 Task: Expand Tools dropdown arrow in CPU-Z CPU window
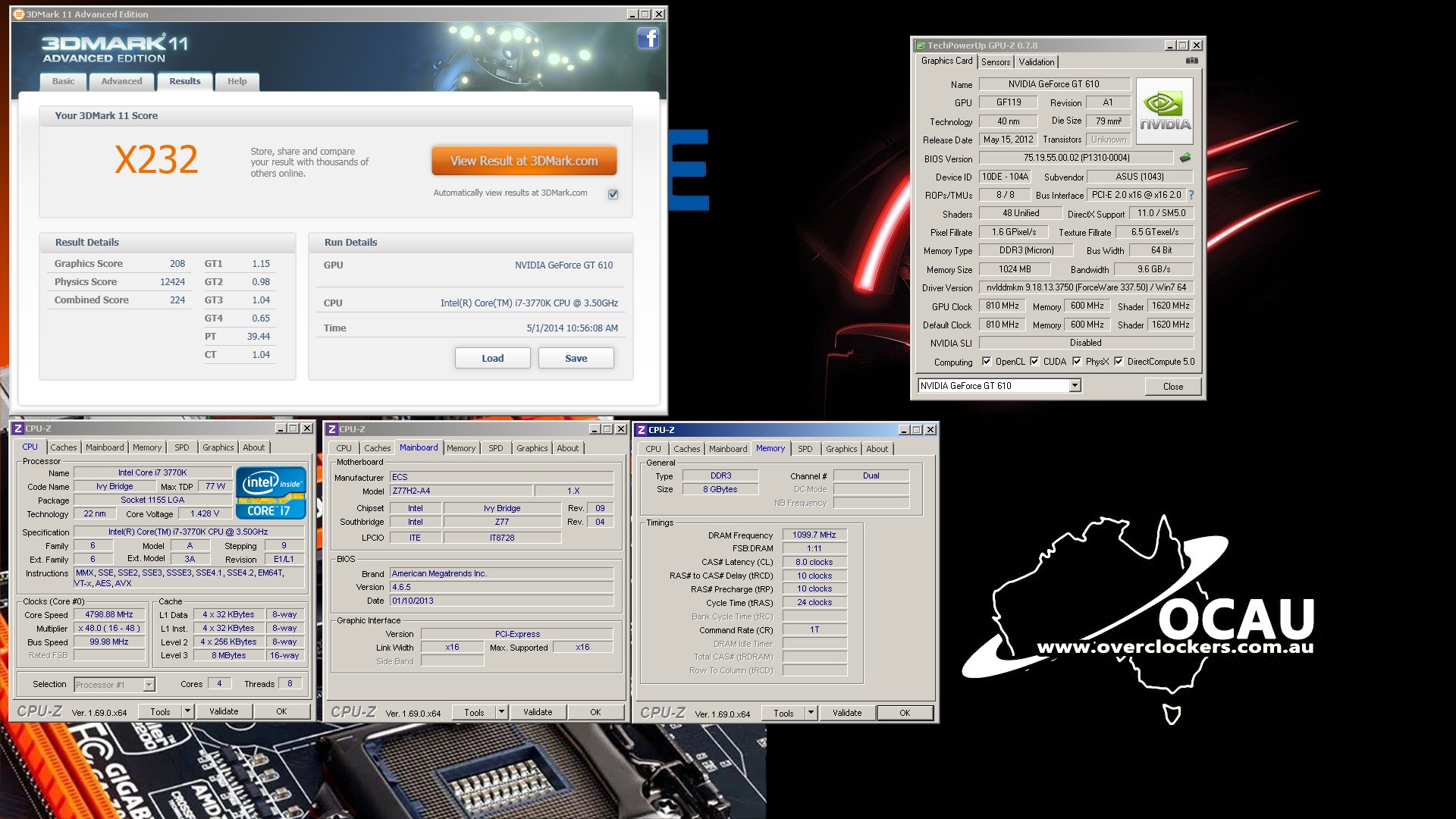(x=188, y=712)
